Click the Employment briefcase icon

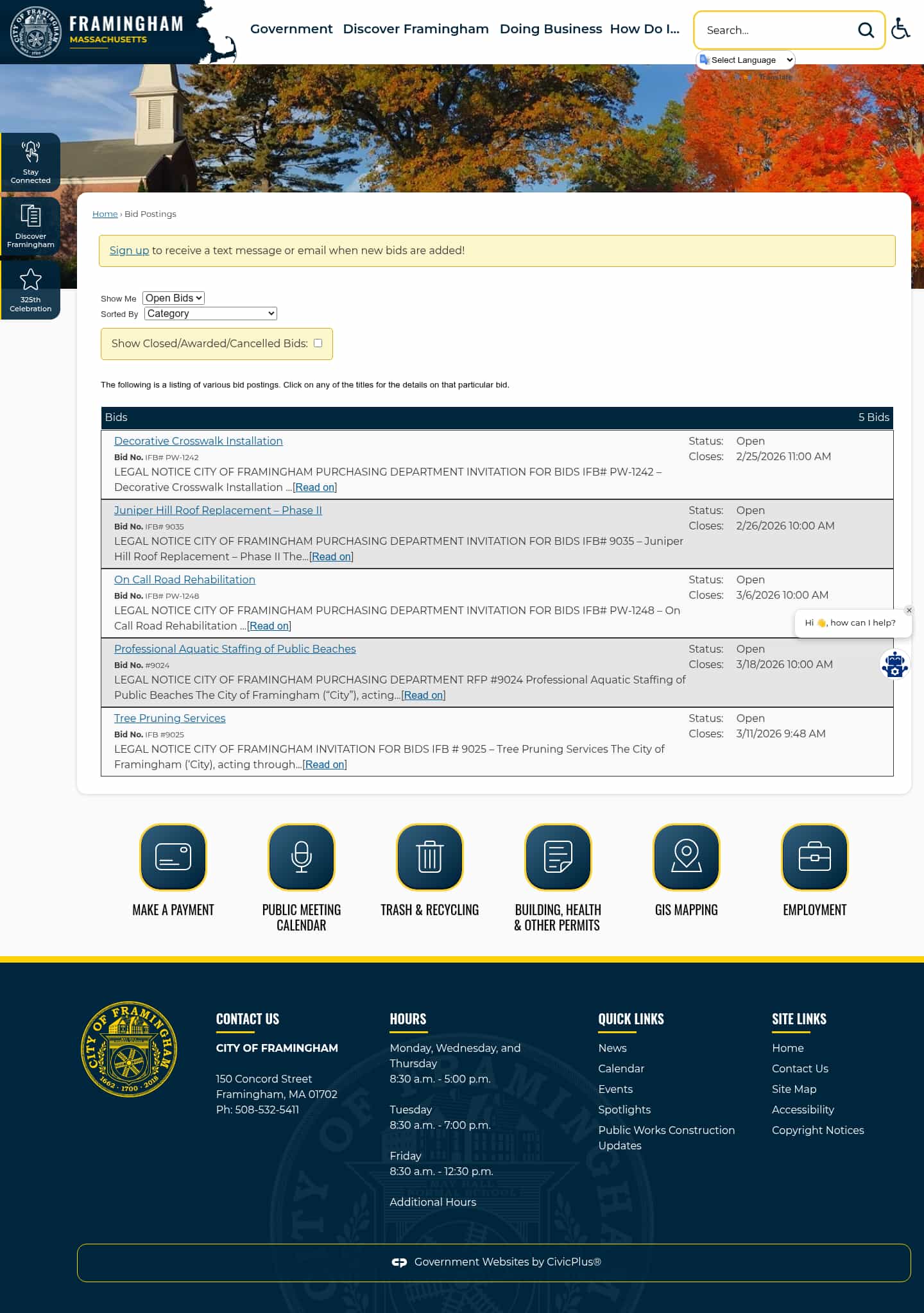815,857
